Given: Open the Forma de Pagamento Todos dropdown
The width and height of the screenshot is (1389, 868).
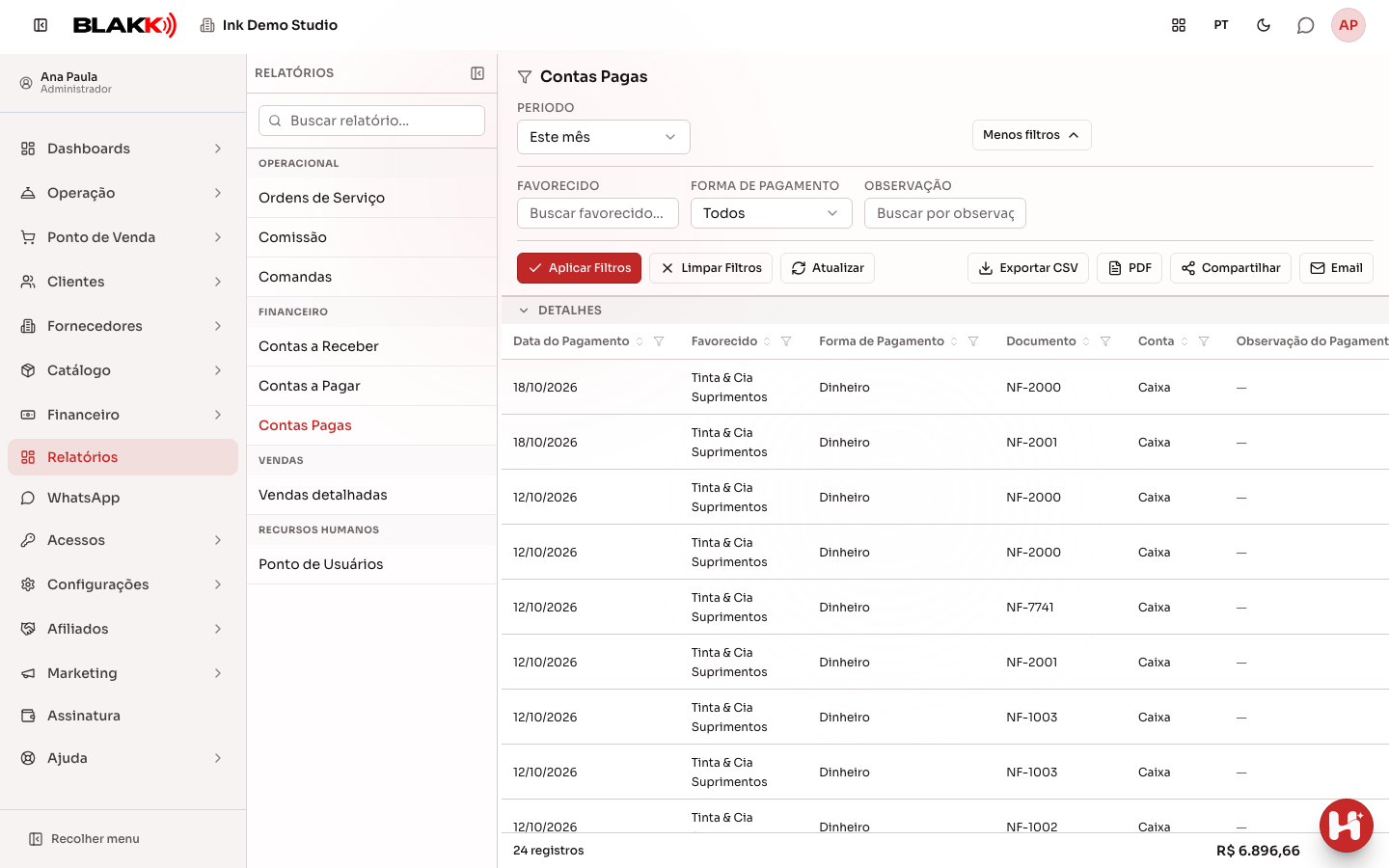Looking at the screenshot, I should (772, 213).
